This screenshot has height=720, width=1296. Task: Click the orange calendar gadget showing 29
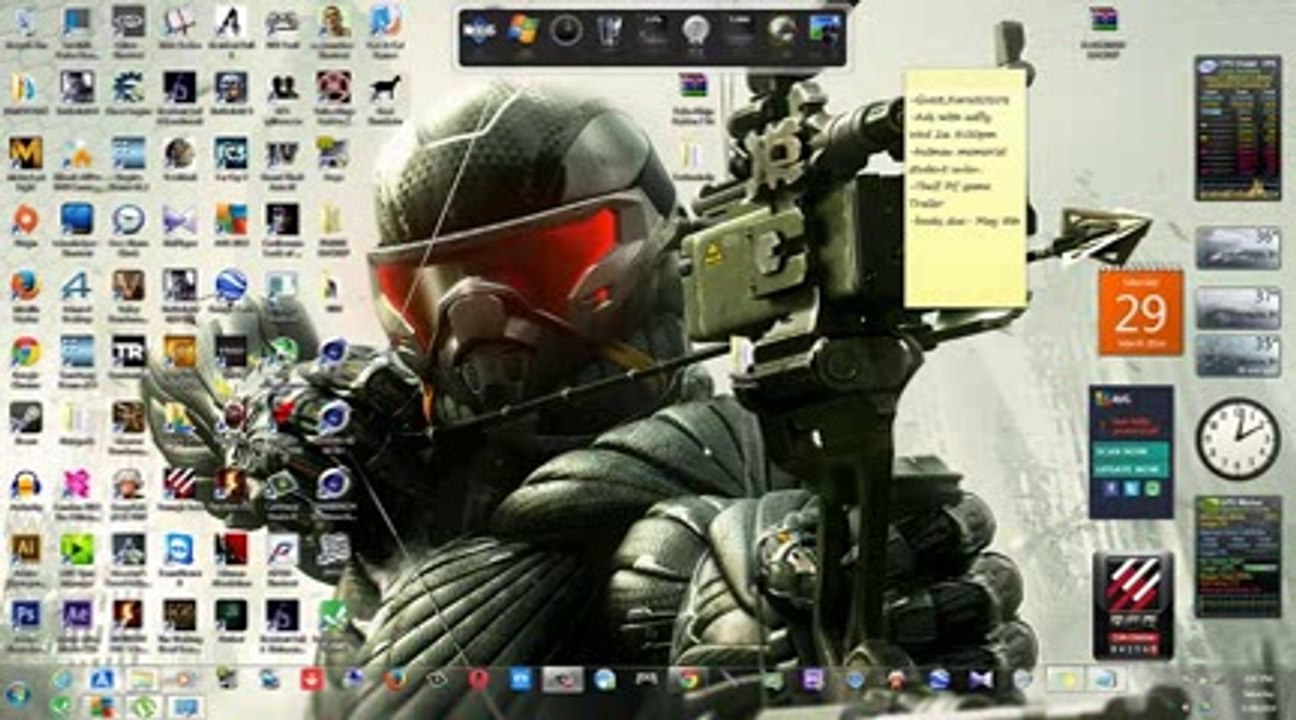pos(1140,312)
